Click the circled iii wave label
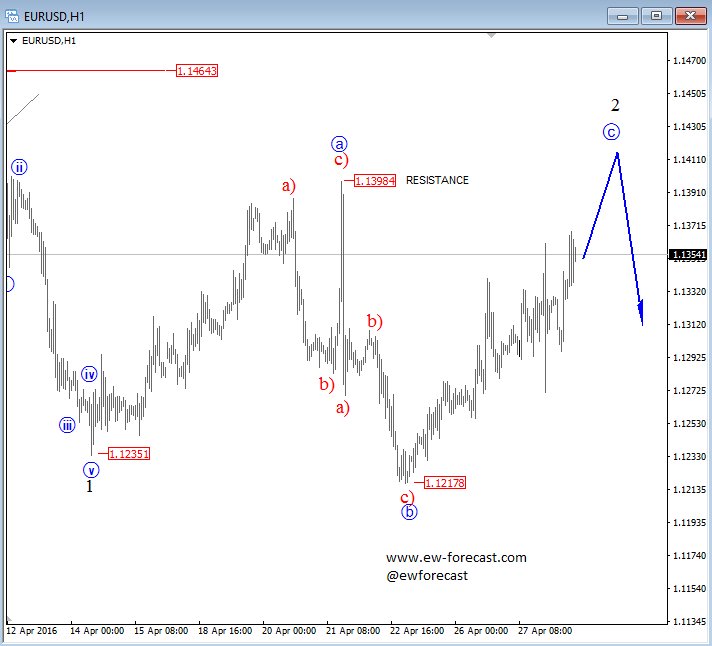Screen dimensions: 712x646 (67, 425)
